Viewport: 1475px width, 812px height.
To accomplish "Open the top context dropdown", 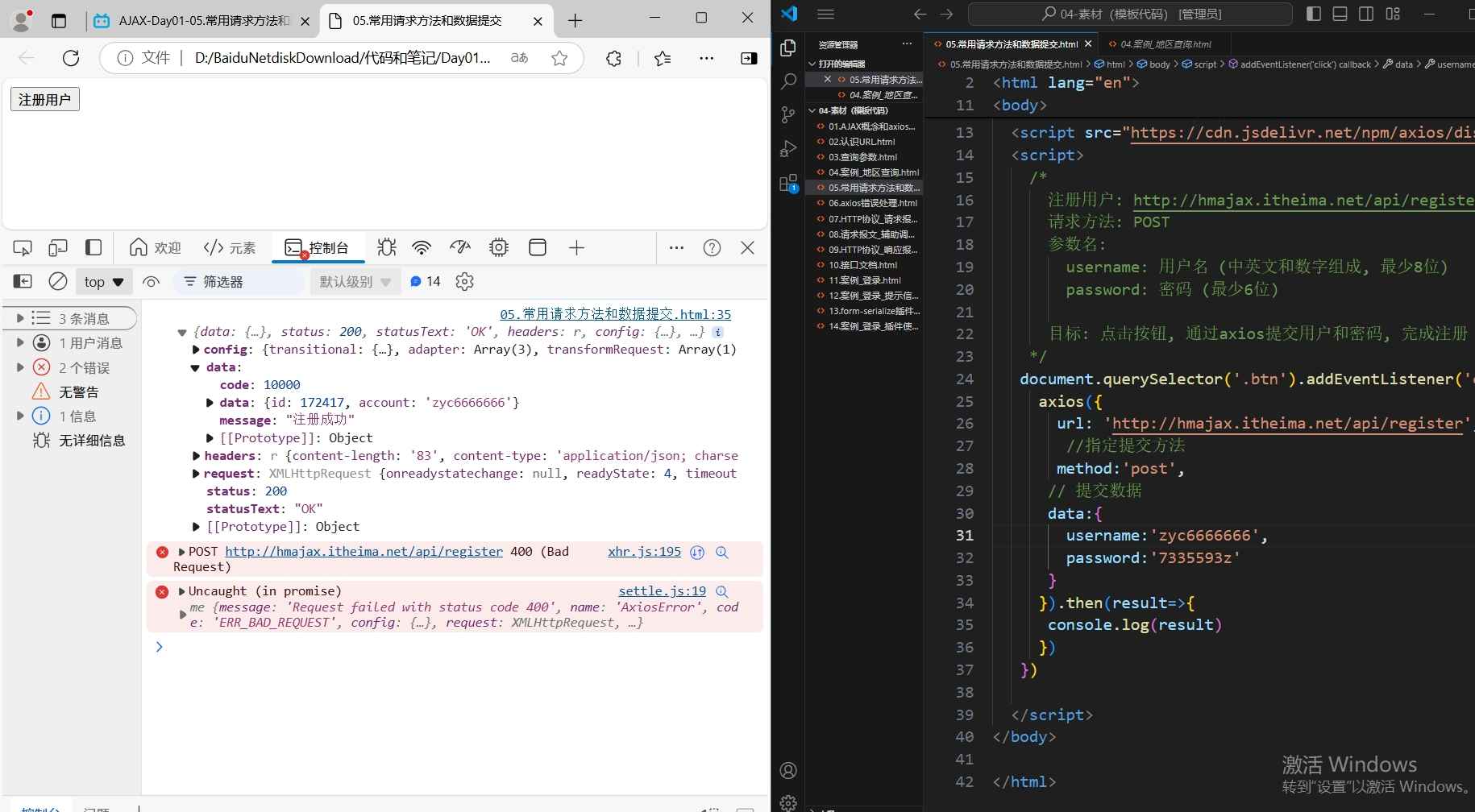I will click(x=104, y=282).
